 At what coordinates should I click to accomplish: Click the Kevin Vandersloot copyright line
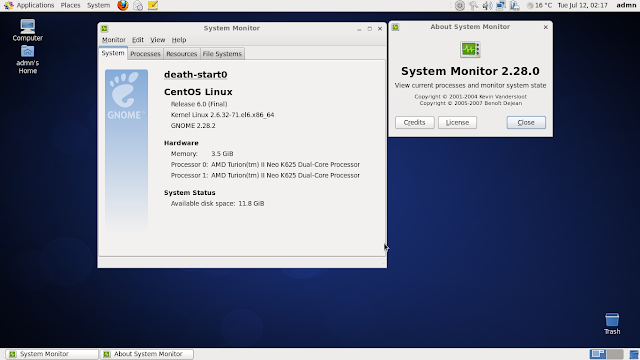(470, 97)
